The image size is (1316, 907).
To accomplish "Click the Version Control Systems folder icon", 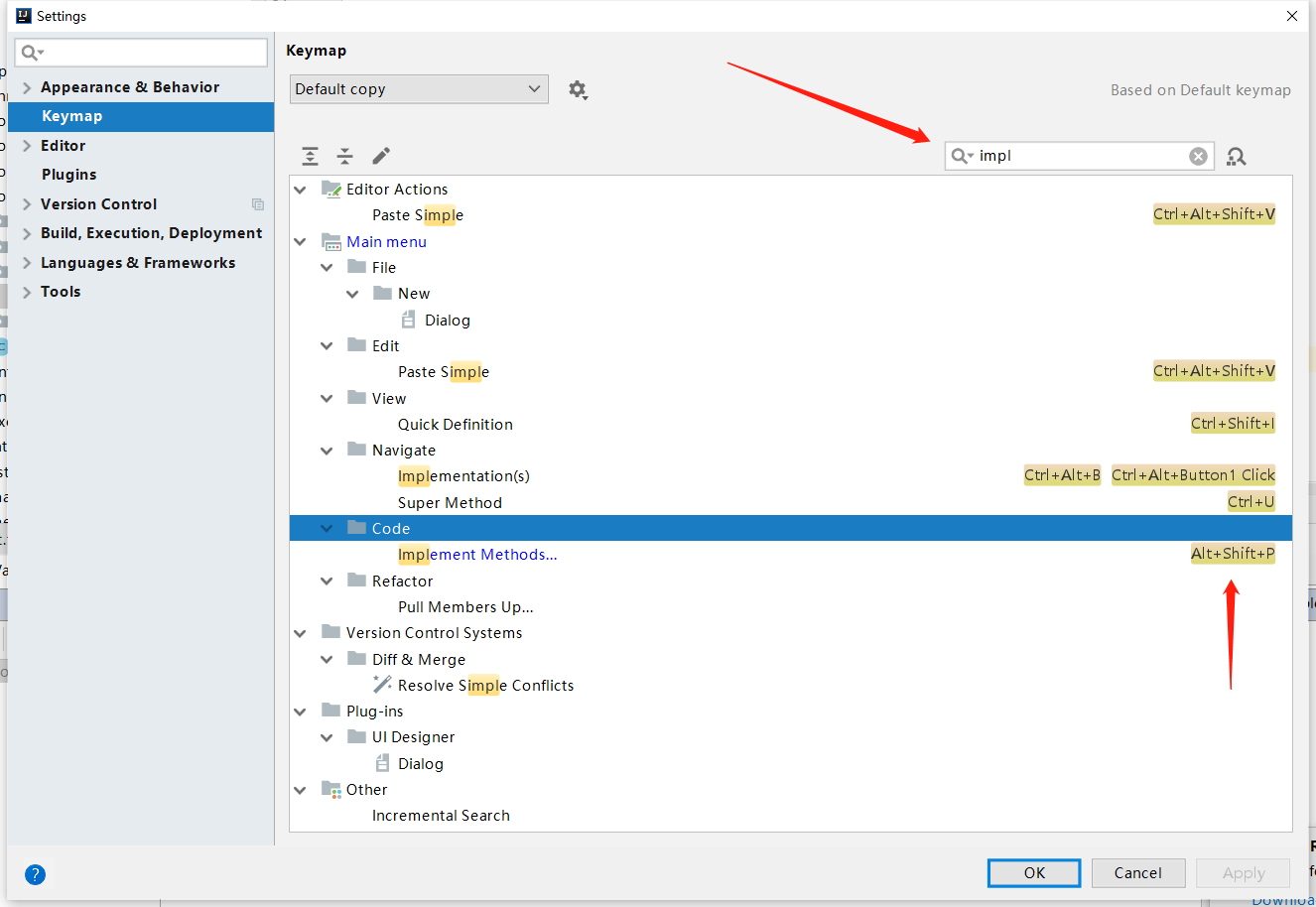I will [x=331, y=632].
